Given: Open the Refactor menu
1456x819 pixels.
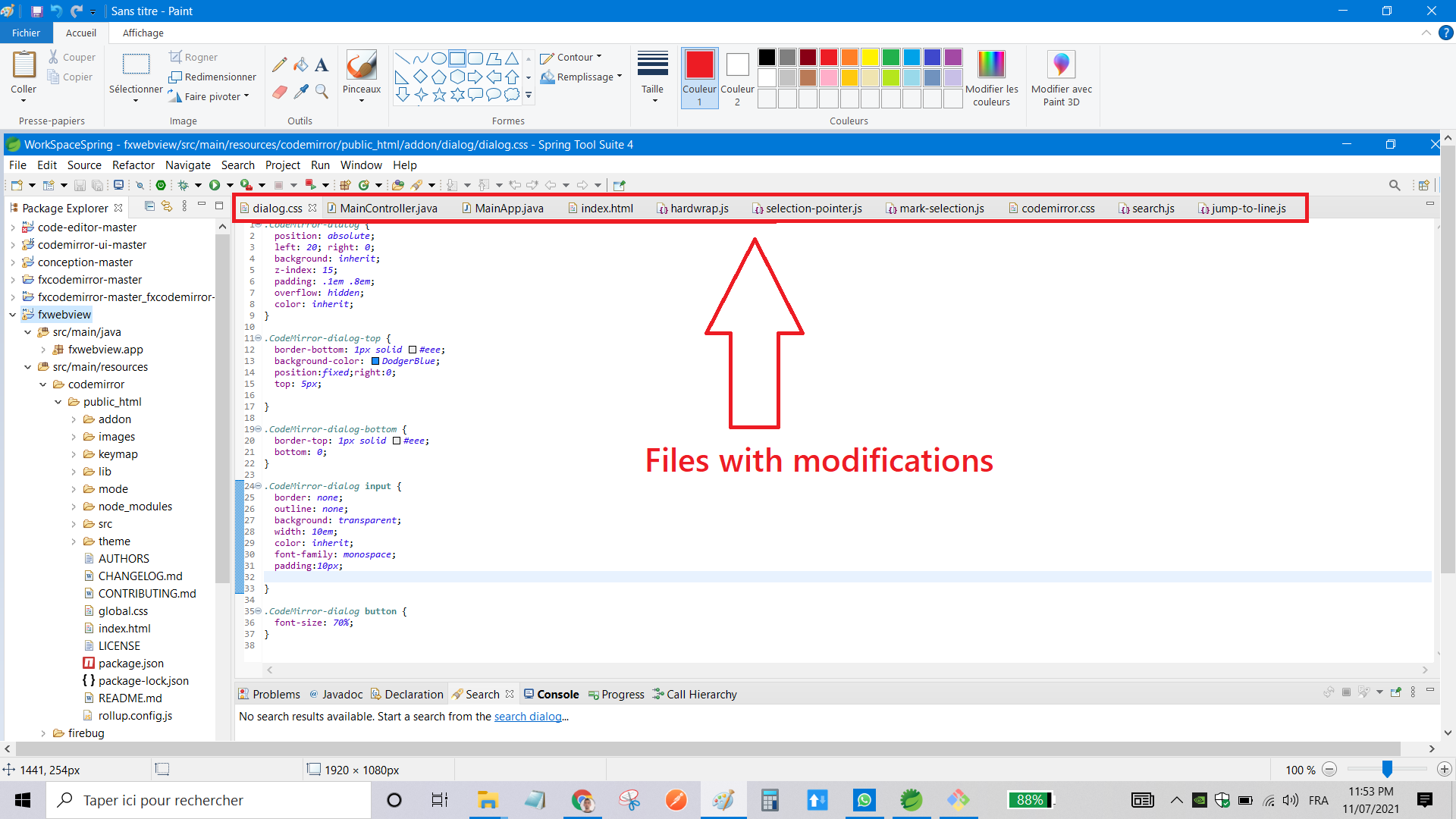Looking at the screenshot, I should point(133,165).
